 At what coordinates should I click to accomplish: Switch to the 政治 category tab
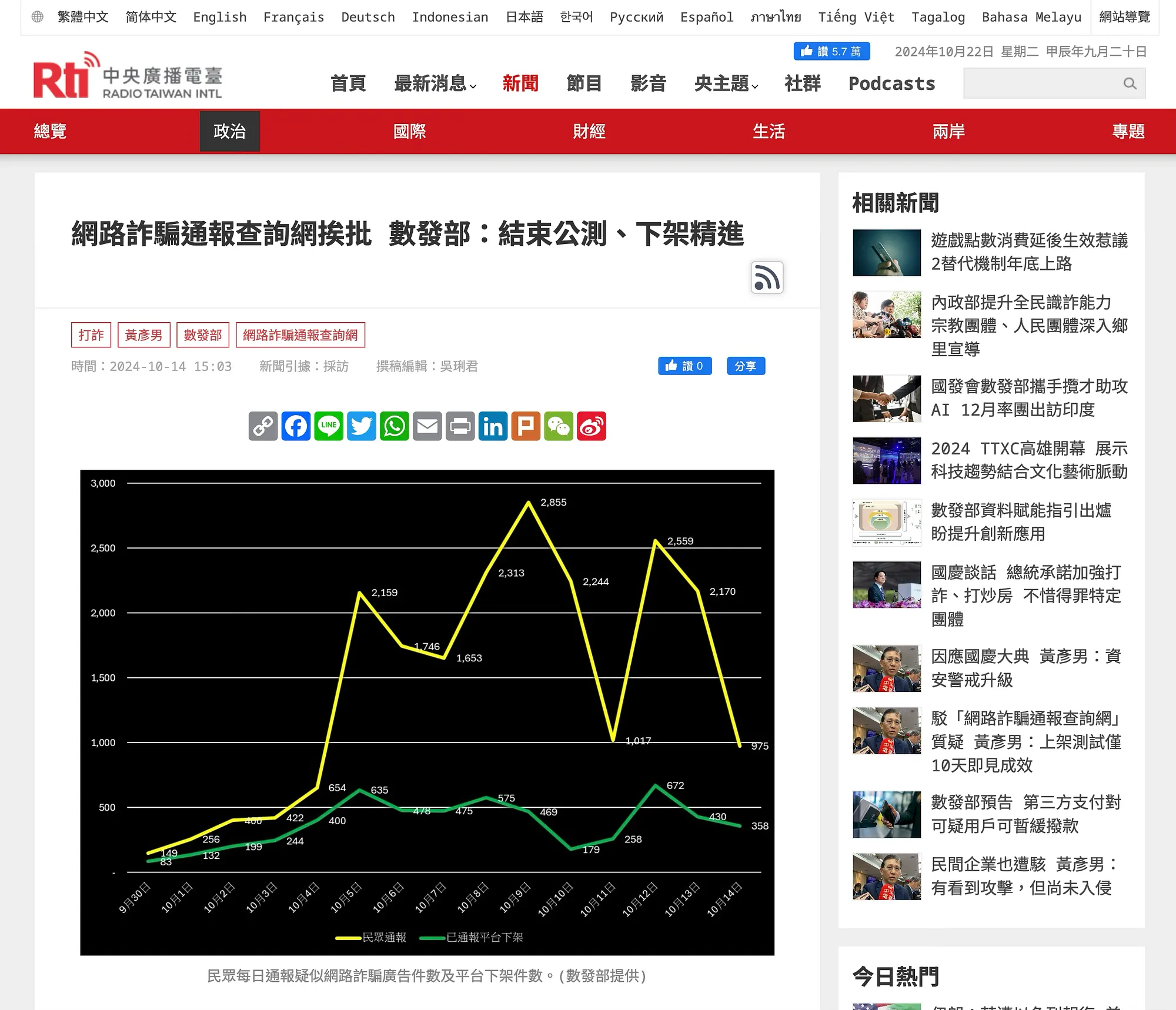(x=230, y=131)
